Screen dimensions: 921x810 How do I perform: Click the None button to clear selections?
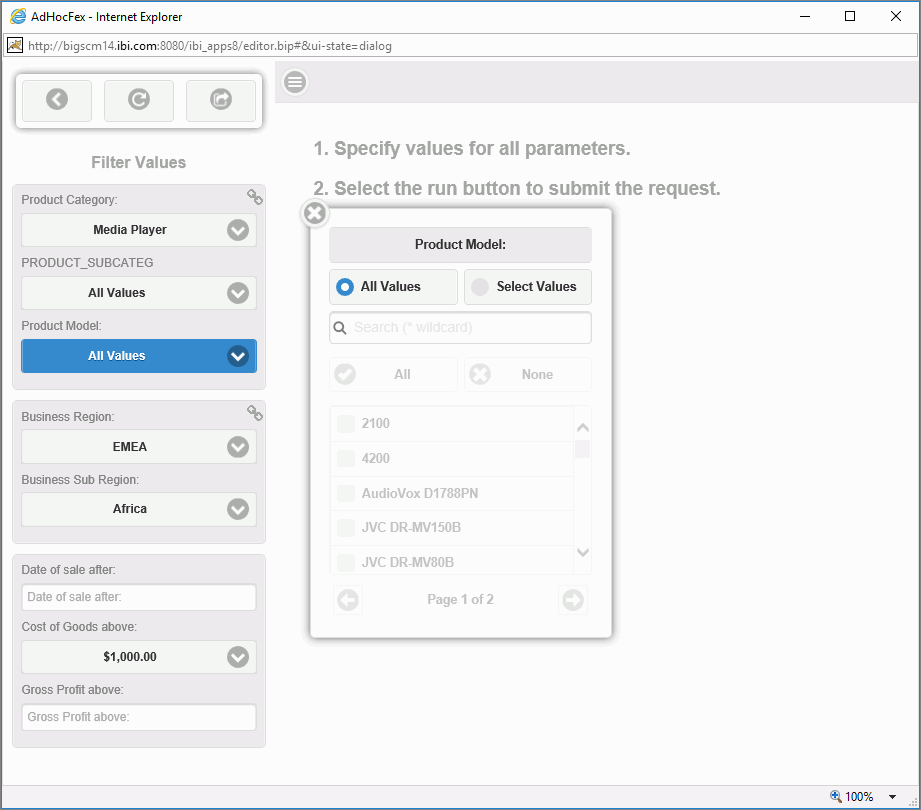pos(527,374)
